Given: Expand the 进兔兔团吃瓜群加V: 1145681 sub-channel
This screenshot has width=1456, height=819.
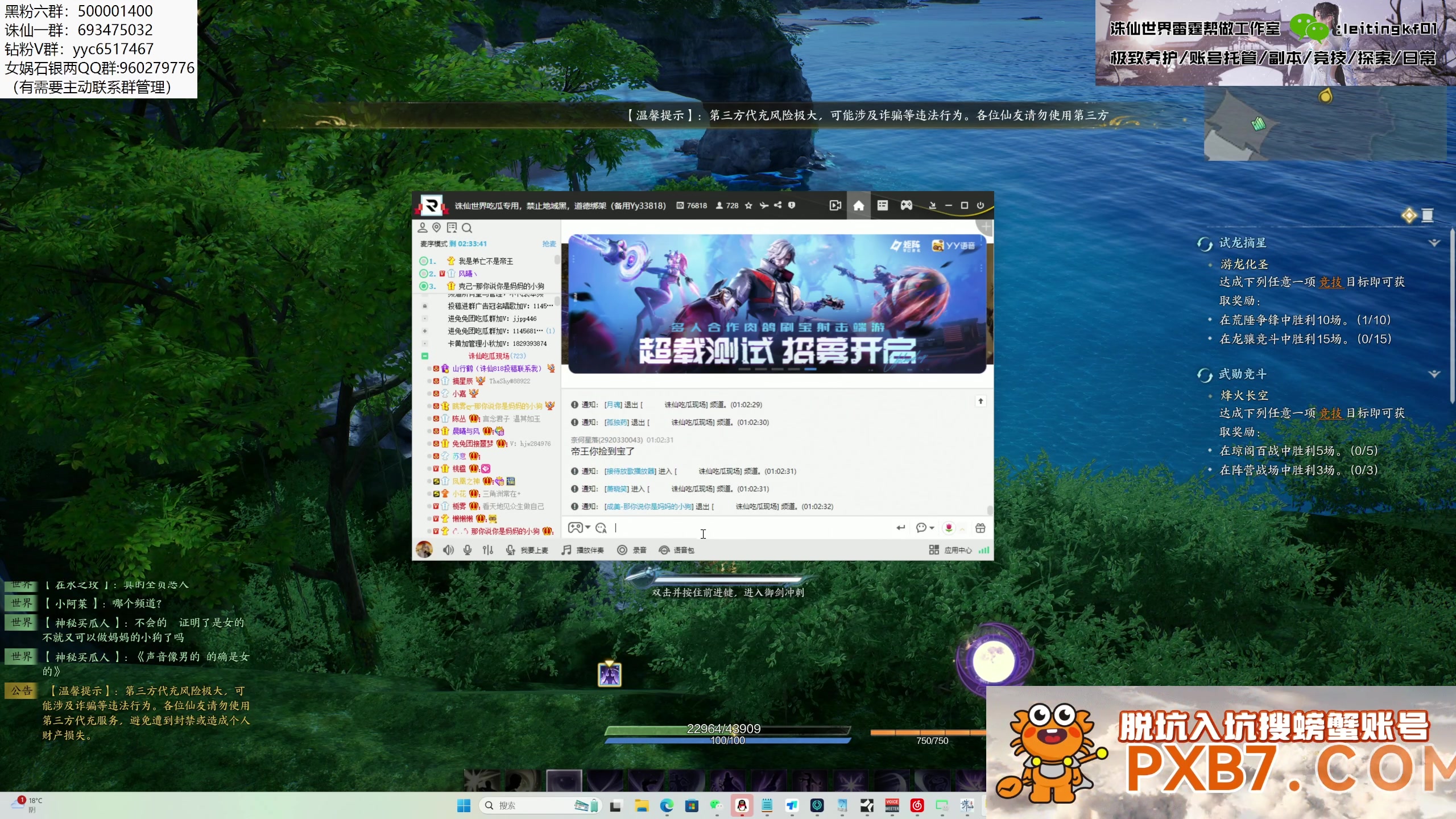Looking at the screenshot, I should [424, 331].
